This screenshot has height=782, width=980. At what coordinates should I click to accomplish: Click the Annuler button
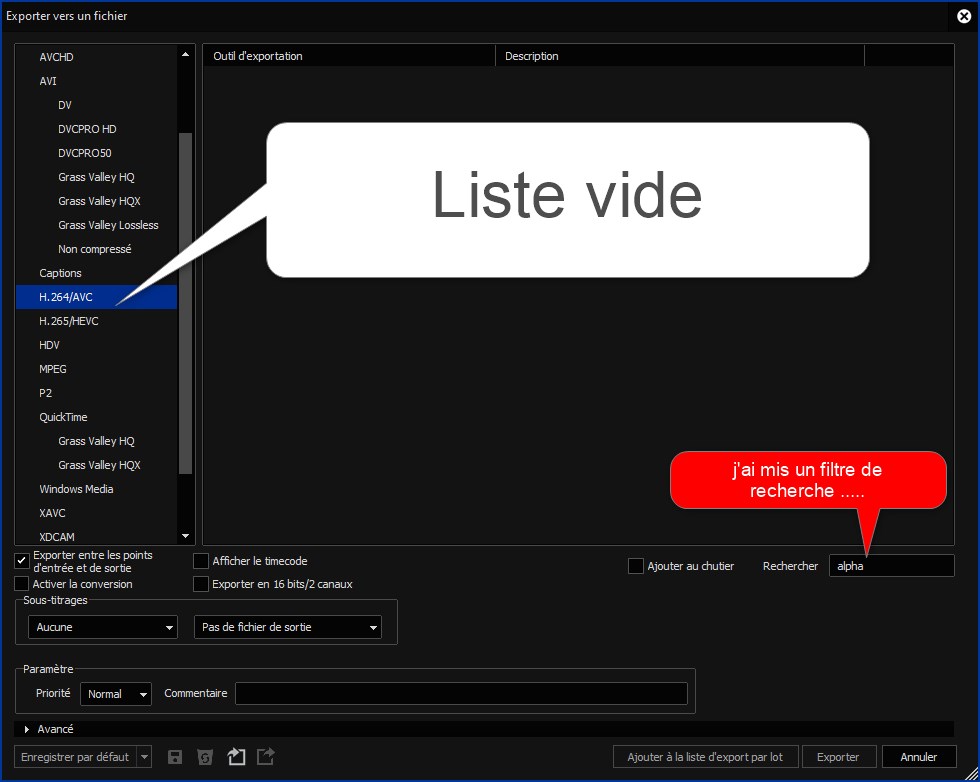(918, 757)
